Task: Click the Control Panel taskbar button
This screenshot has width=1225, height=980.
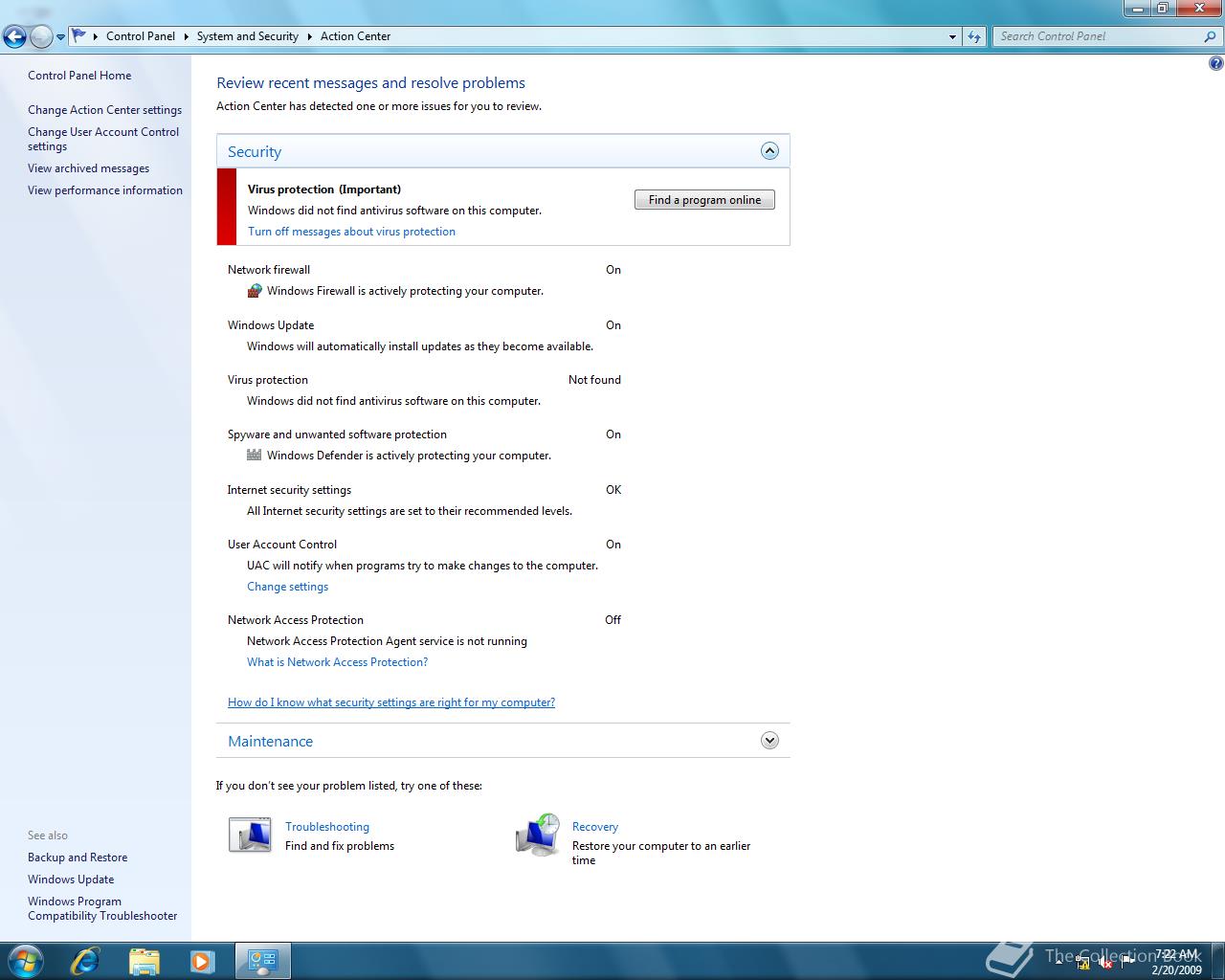Action: point(263,961)
